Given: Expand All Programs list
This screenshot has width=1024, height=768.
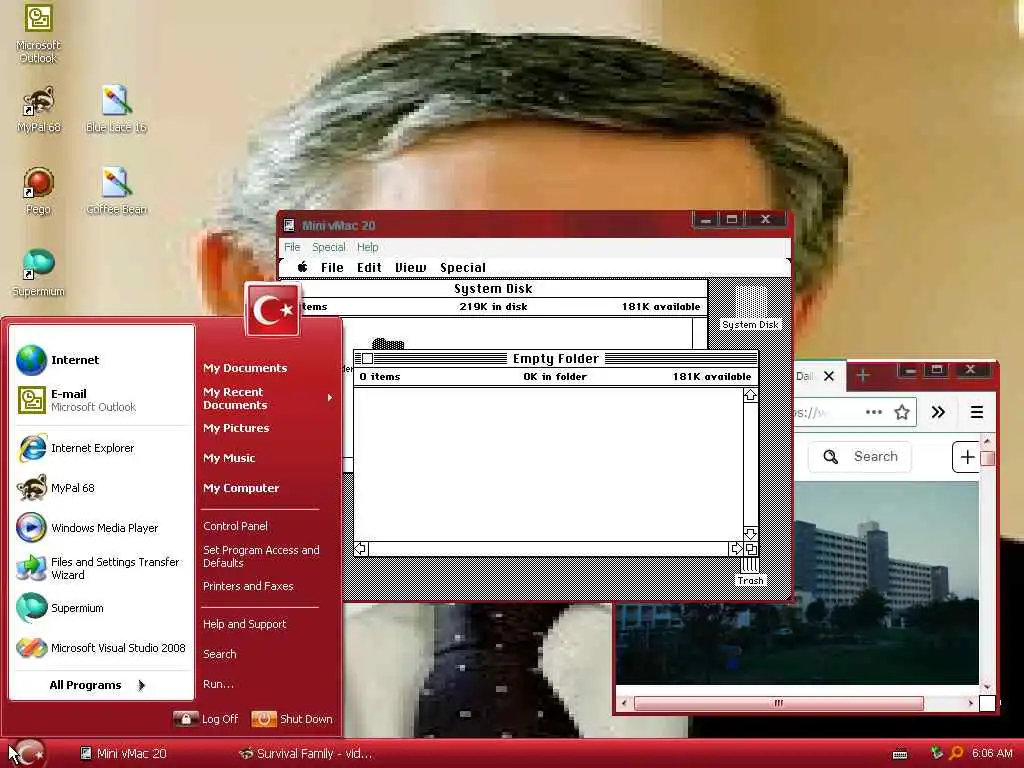Looking at the screenshot, I should pyautogui.click(x=98, y=685).
